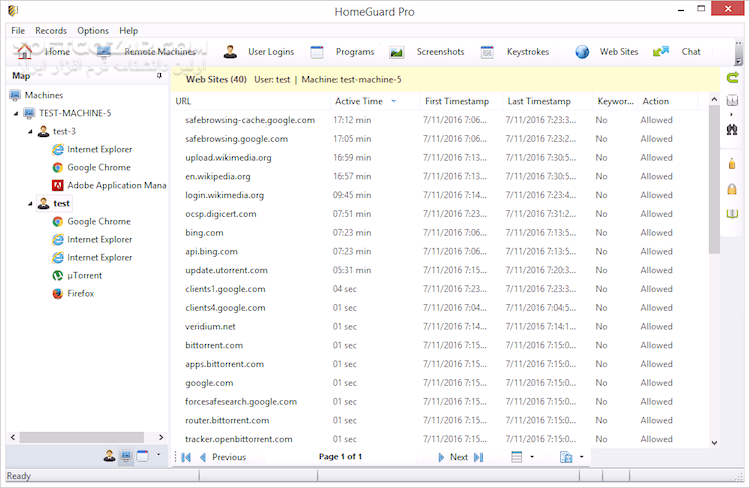Open the Screenshots view
This screenshot has height=488, width=750.
427,52
